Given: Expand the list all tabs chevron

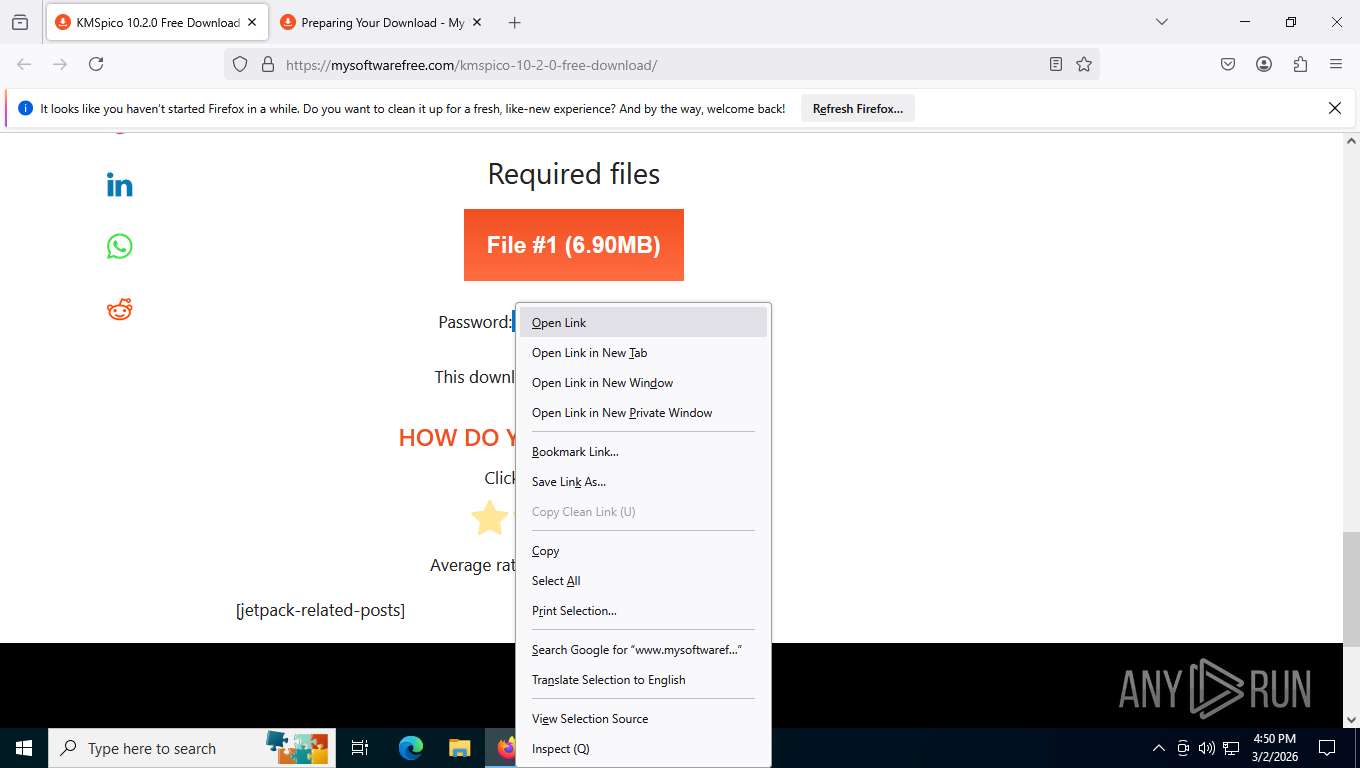Looking at the screenshot, I should (1161, 22).
